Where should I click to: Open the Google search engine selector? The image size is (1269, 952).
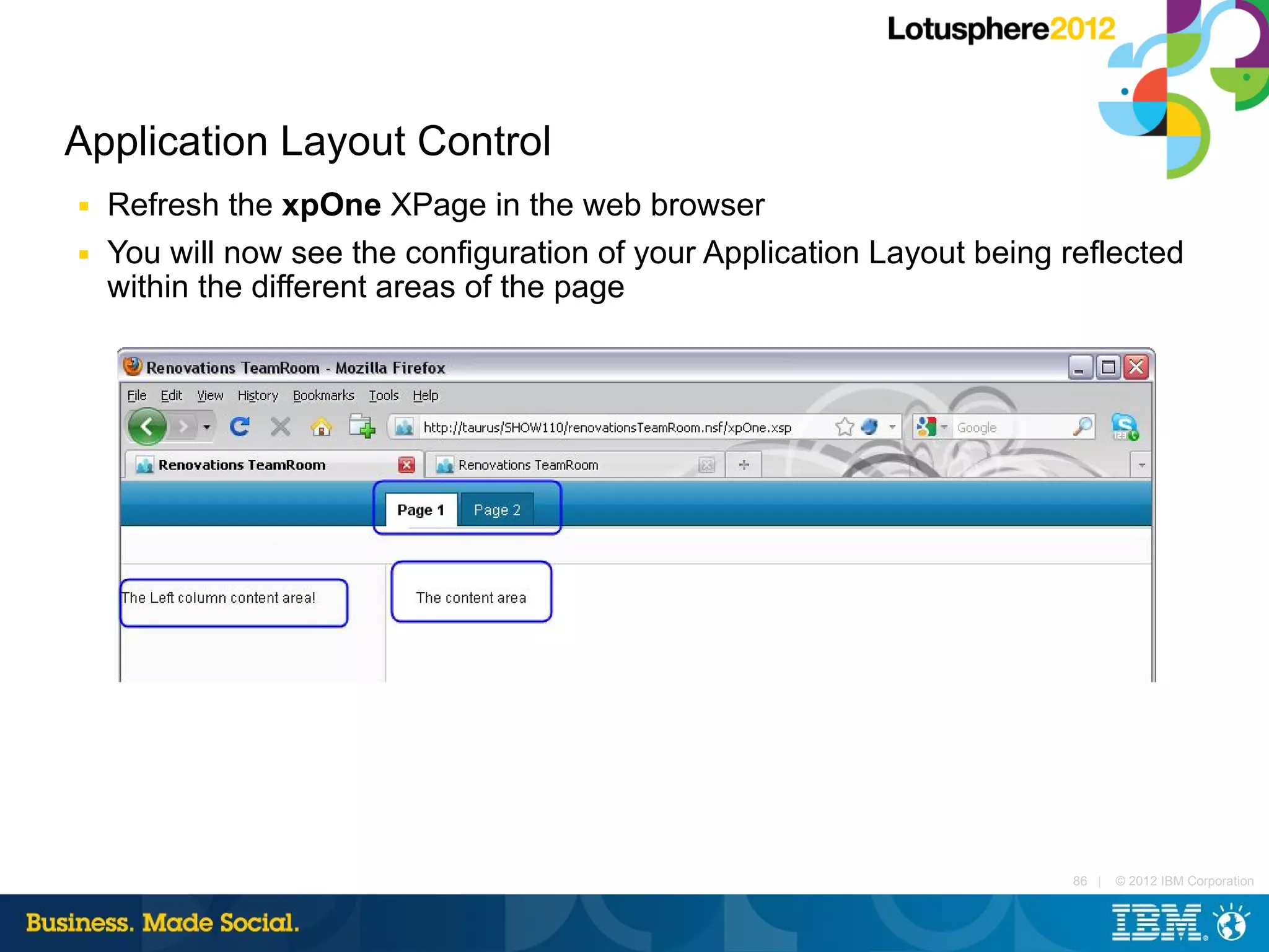point(931,427)
